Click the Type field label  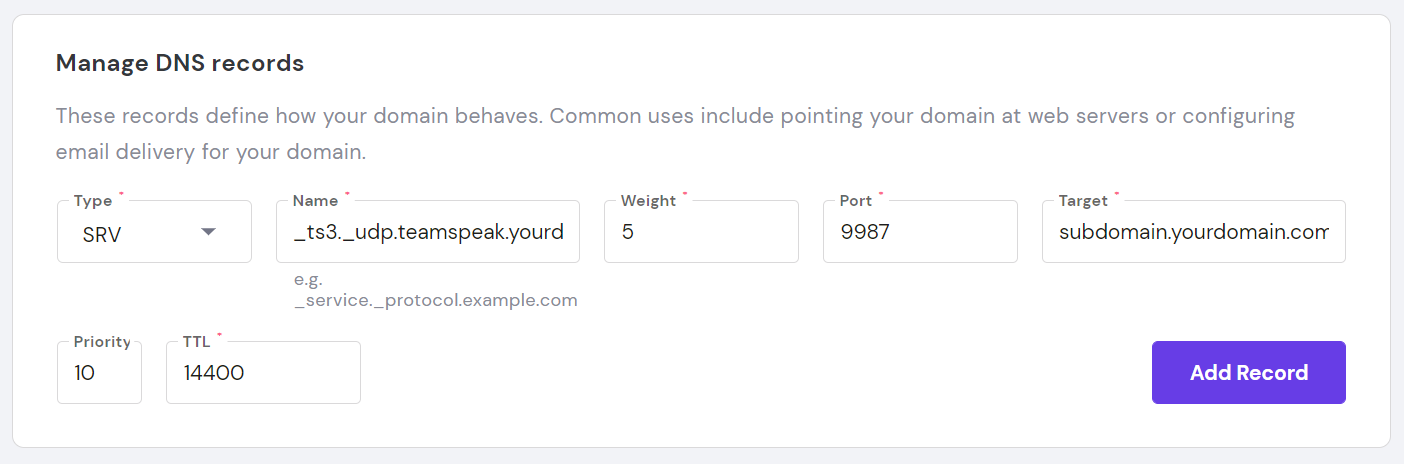pyautogui.click(x=93, y=201)
